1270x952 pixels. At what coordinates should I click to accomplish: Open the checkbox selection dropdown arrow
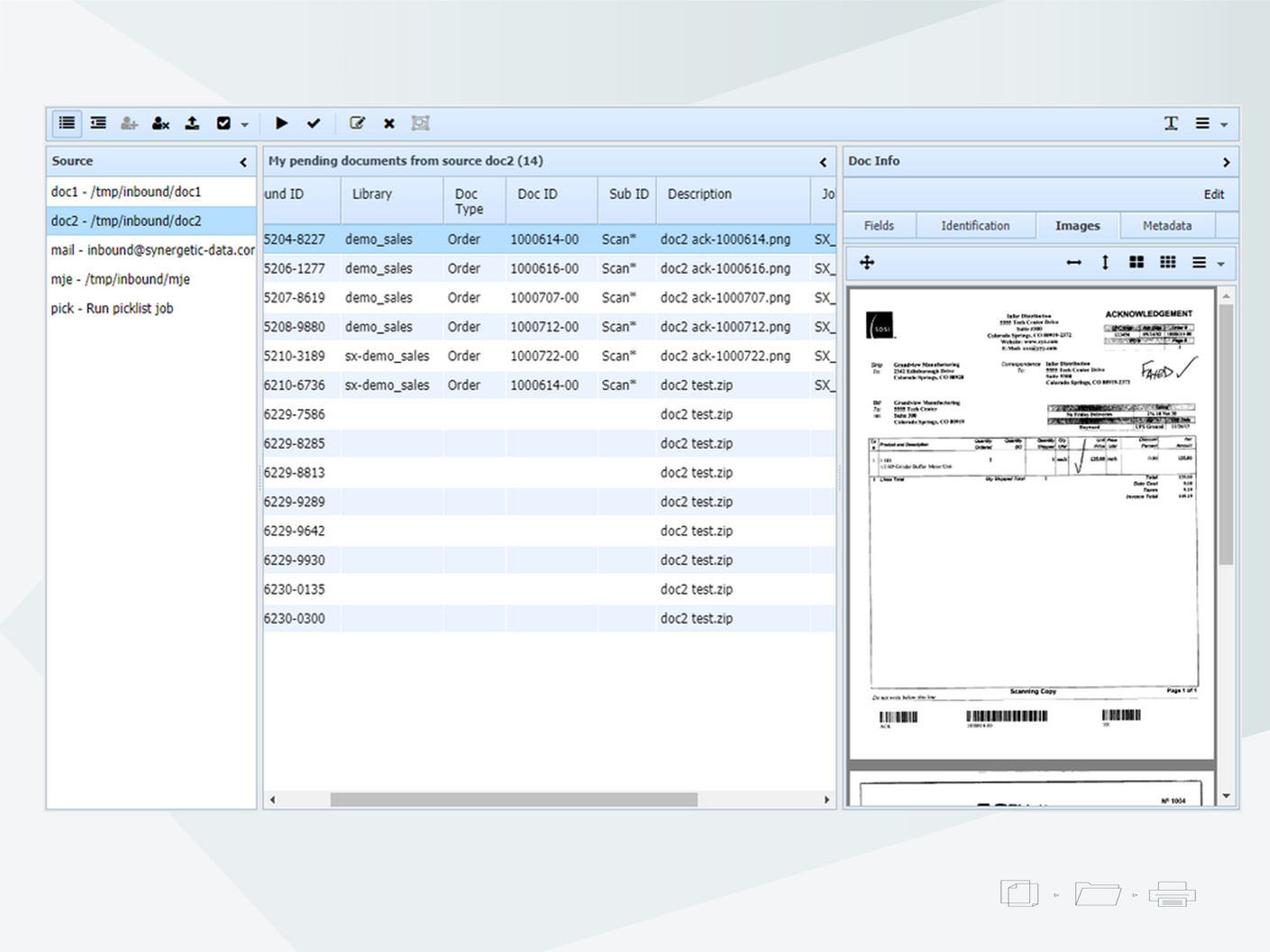(244, 124)
